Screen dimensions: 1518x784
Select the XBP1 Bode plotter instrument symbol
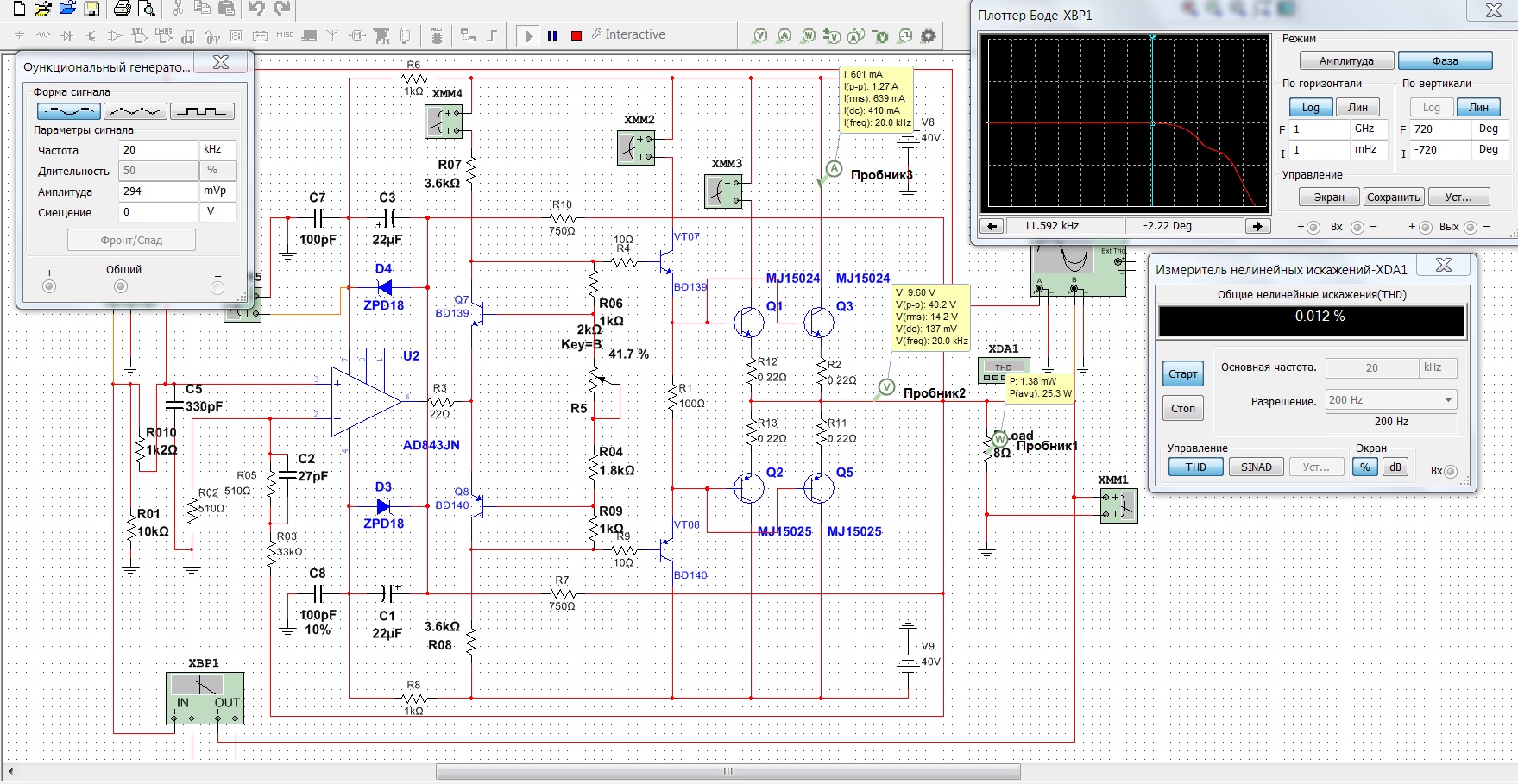[205, 698]
